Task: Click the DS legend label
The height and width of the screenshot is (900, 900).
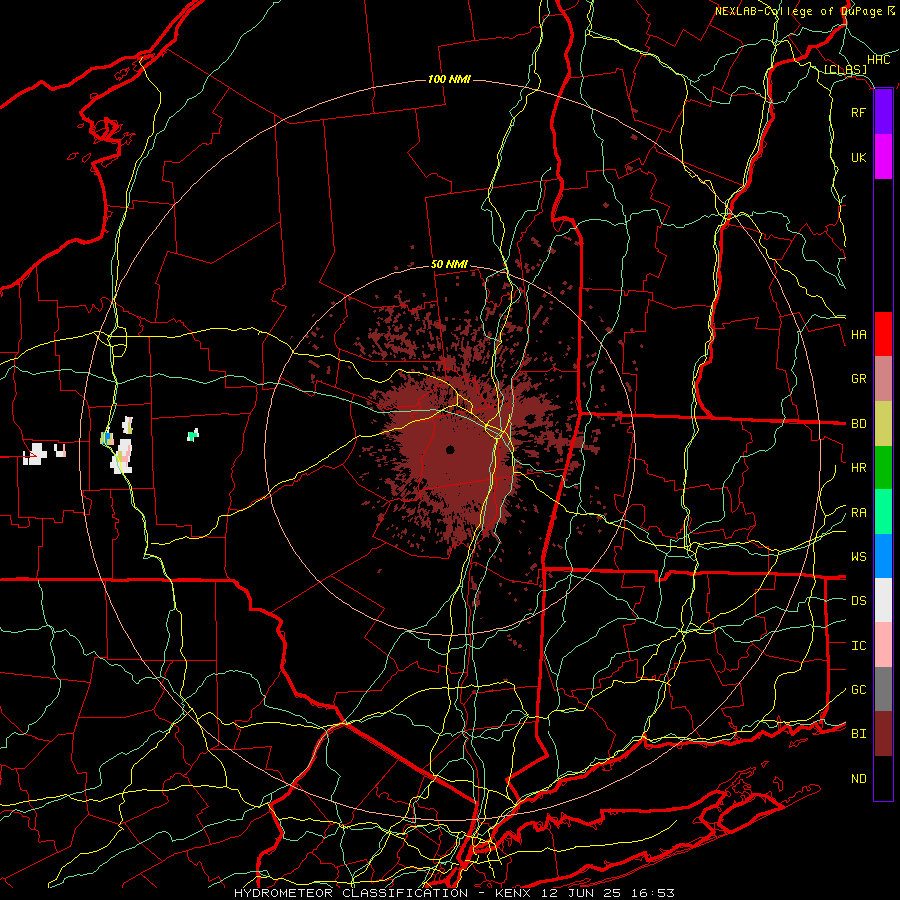Action: [859, 601]
